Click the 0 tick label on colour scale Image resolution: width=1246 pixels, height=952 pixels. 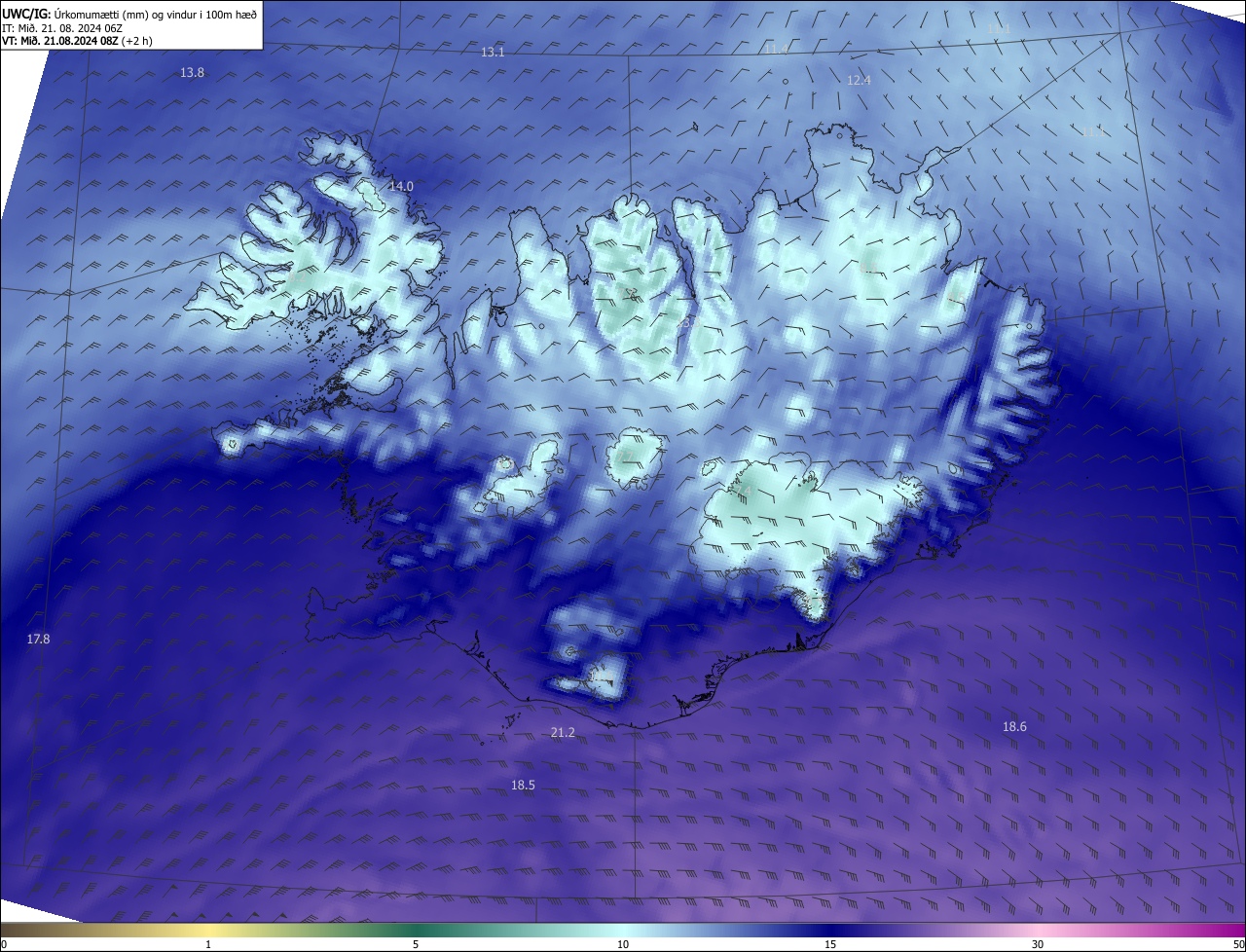tap(4, 944)
